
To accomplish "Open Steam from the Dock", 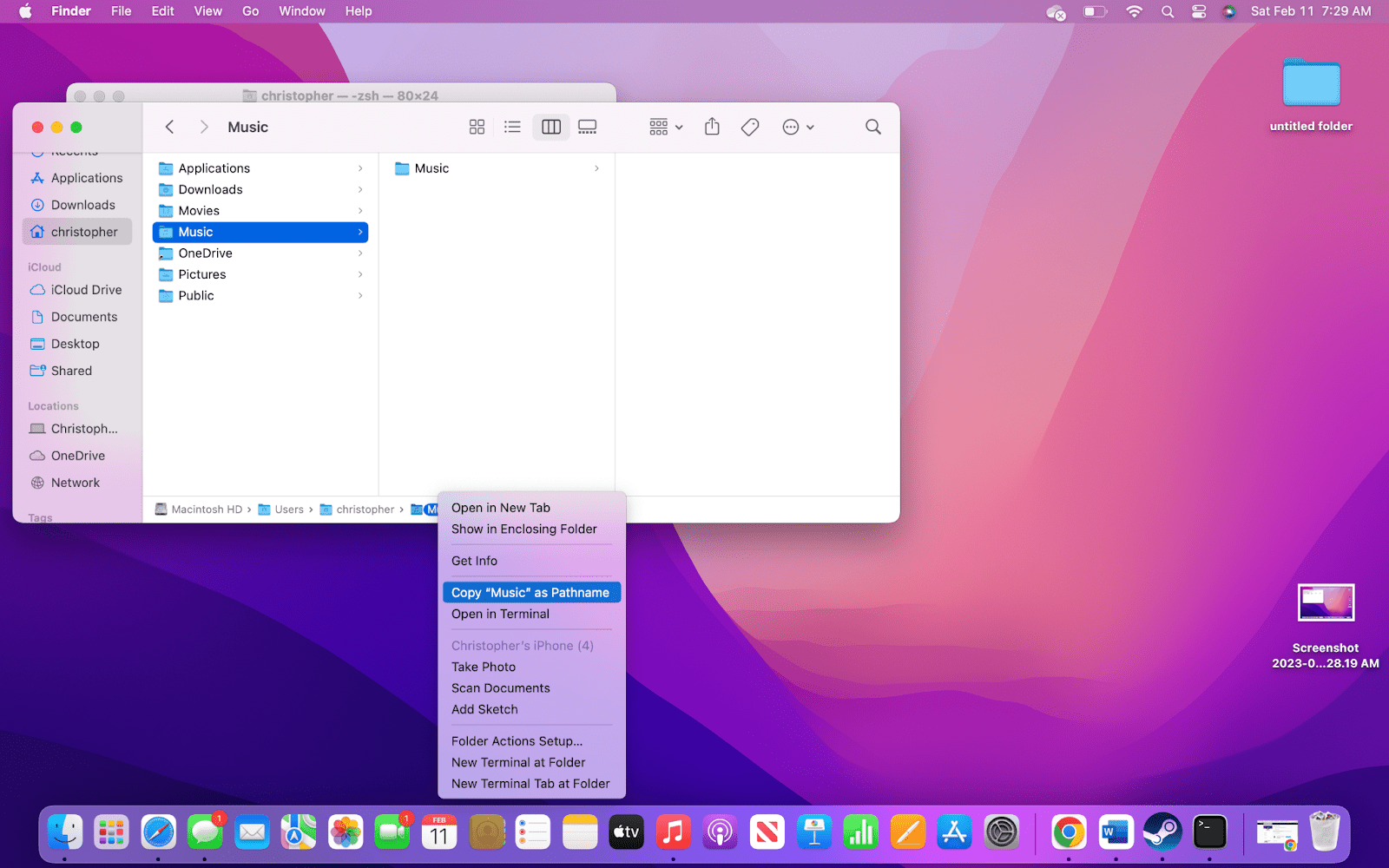I will coord(1162,833).
